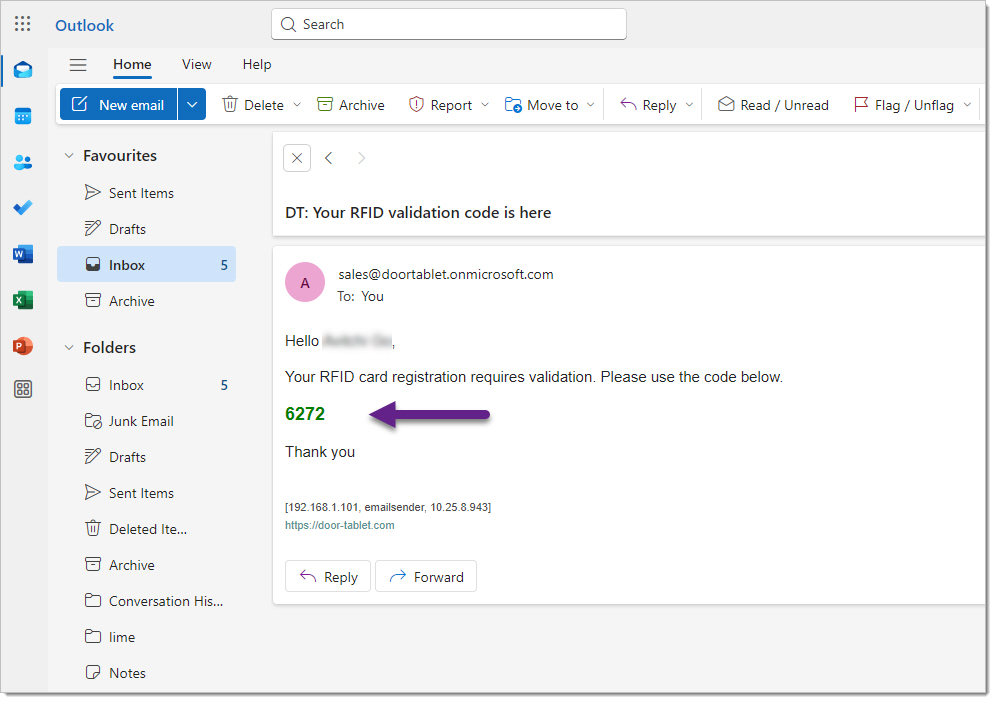Screen dimensions: 994x701
Task: Click the More apps icon in sidebar
Action: tap(23, 390)
